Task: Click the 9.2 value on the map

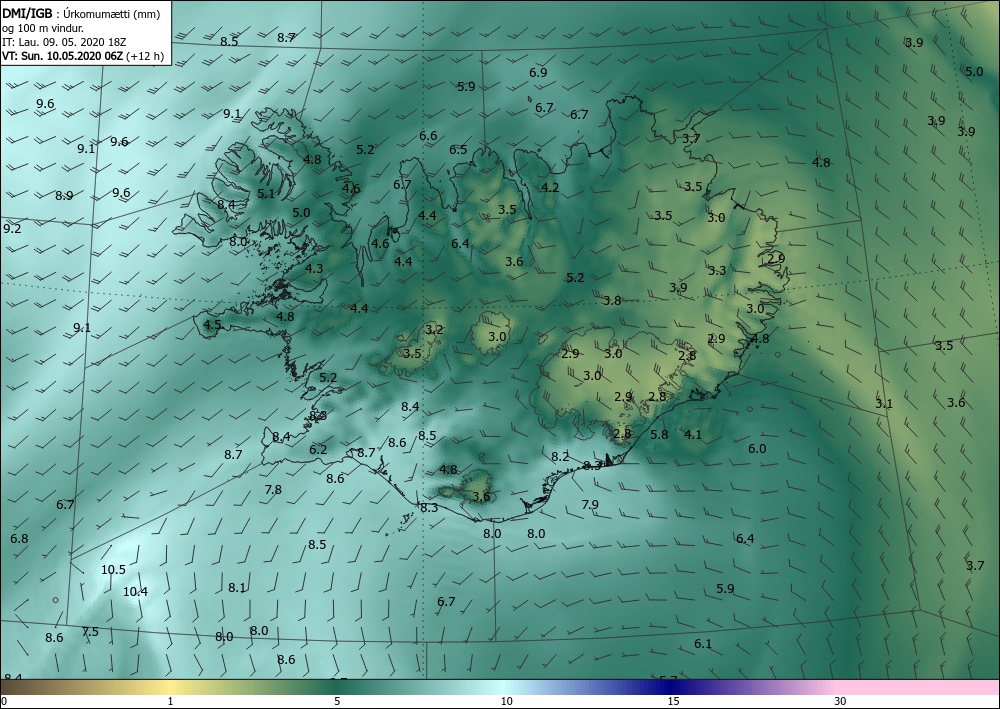Action: (12, 228)
